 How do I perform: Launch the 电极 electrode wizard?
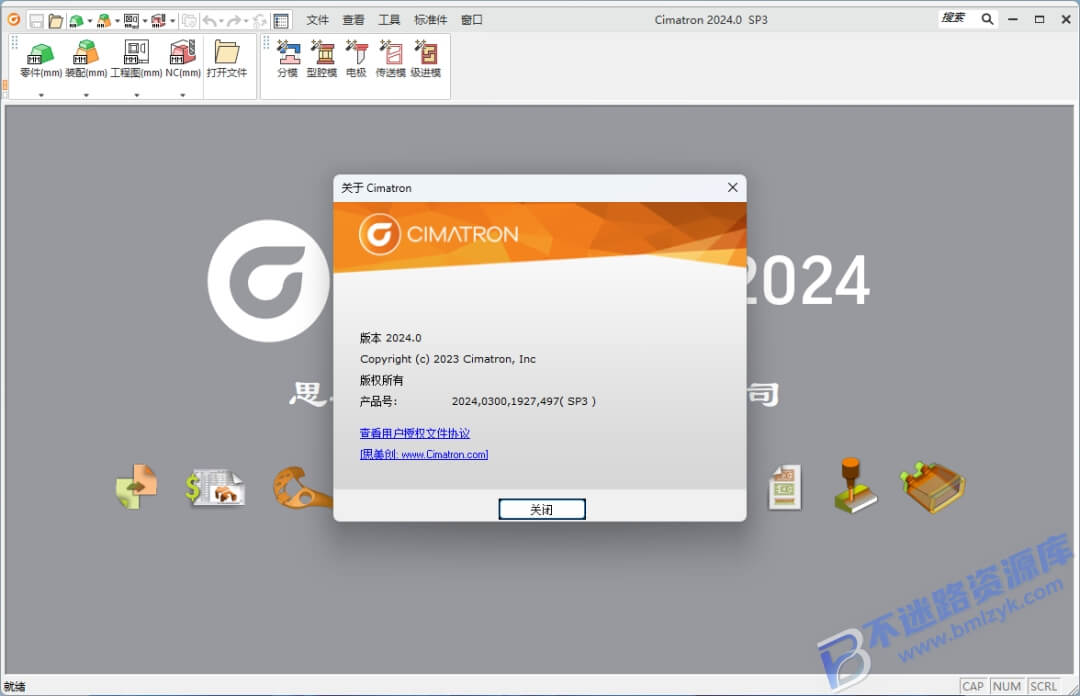point(356,59)
